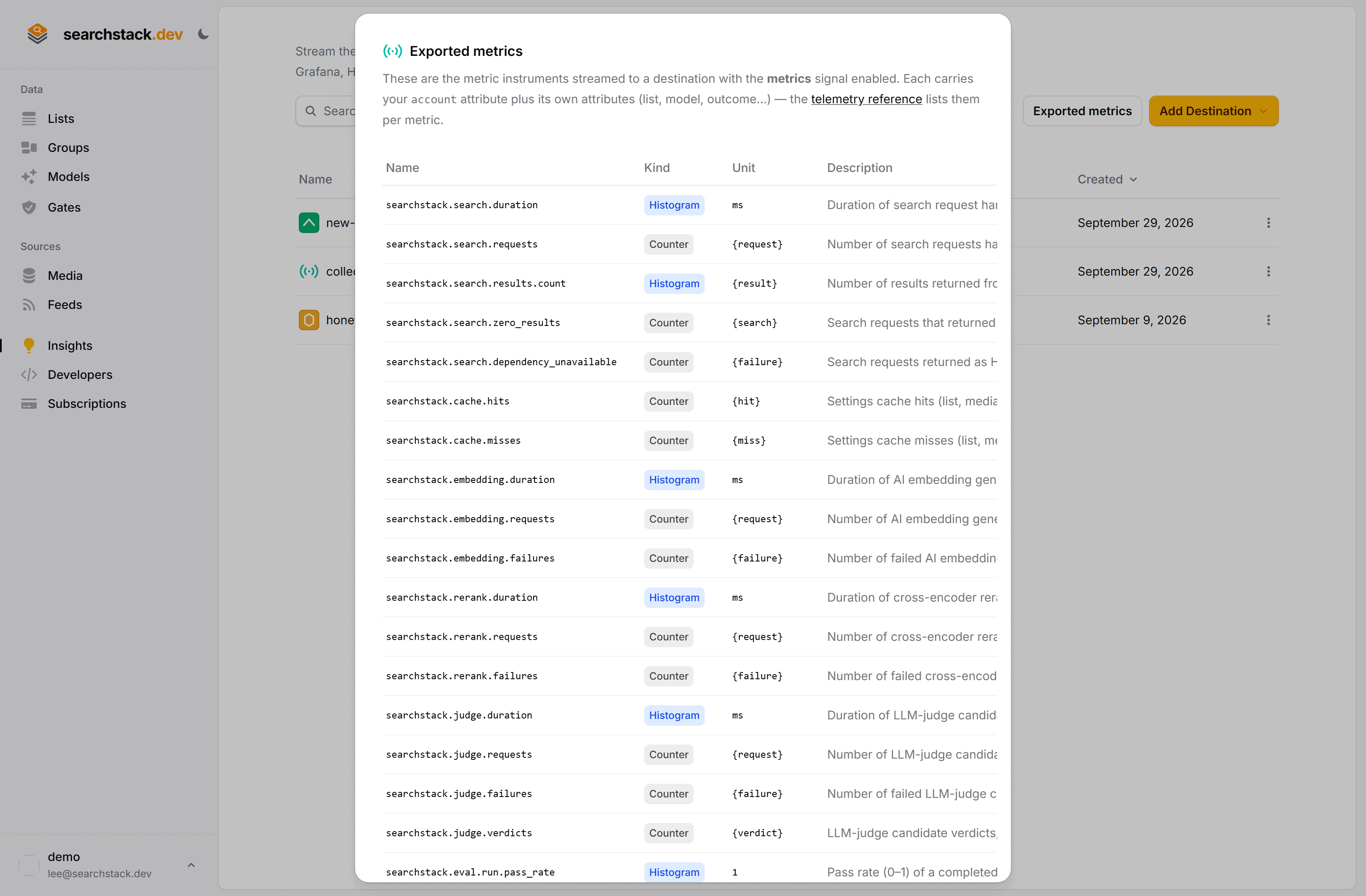Open row menu for September 9, 2026 destination
Image resolution: width=1366 pixels, height=896 pixels.
1268,321
